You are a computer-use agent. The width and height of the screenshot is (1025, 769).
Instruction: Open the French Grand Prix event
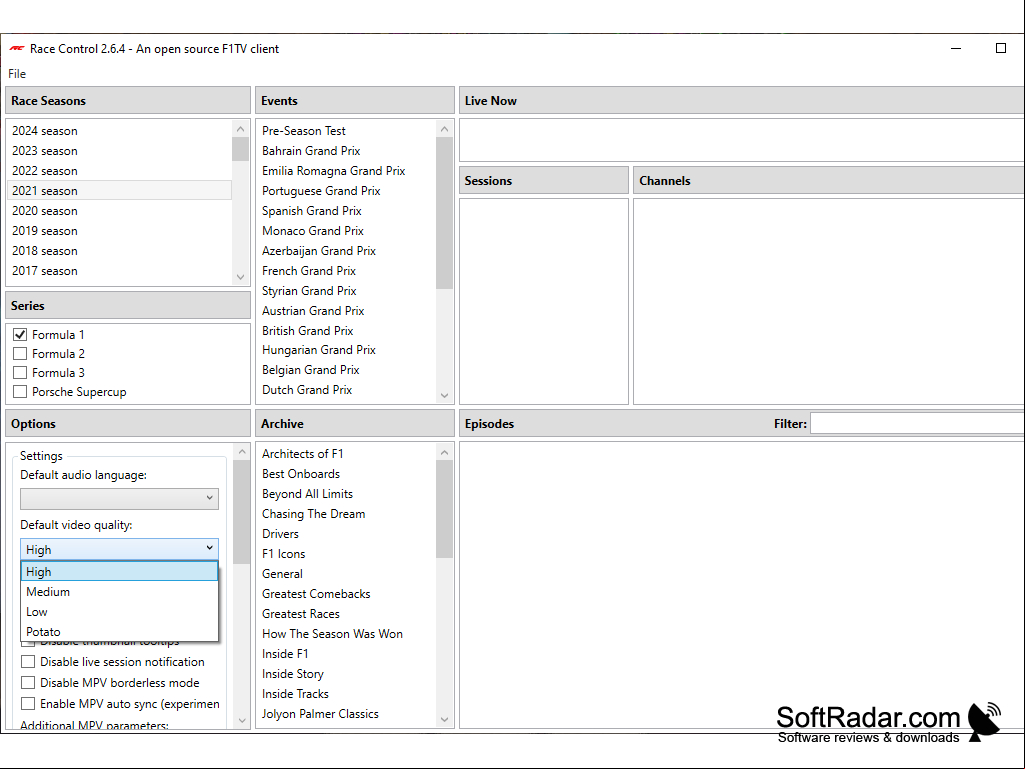tap(346, 271)
